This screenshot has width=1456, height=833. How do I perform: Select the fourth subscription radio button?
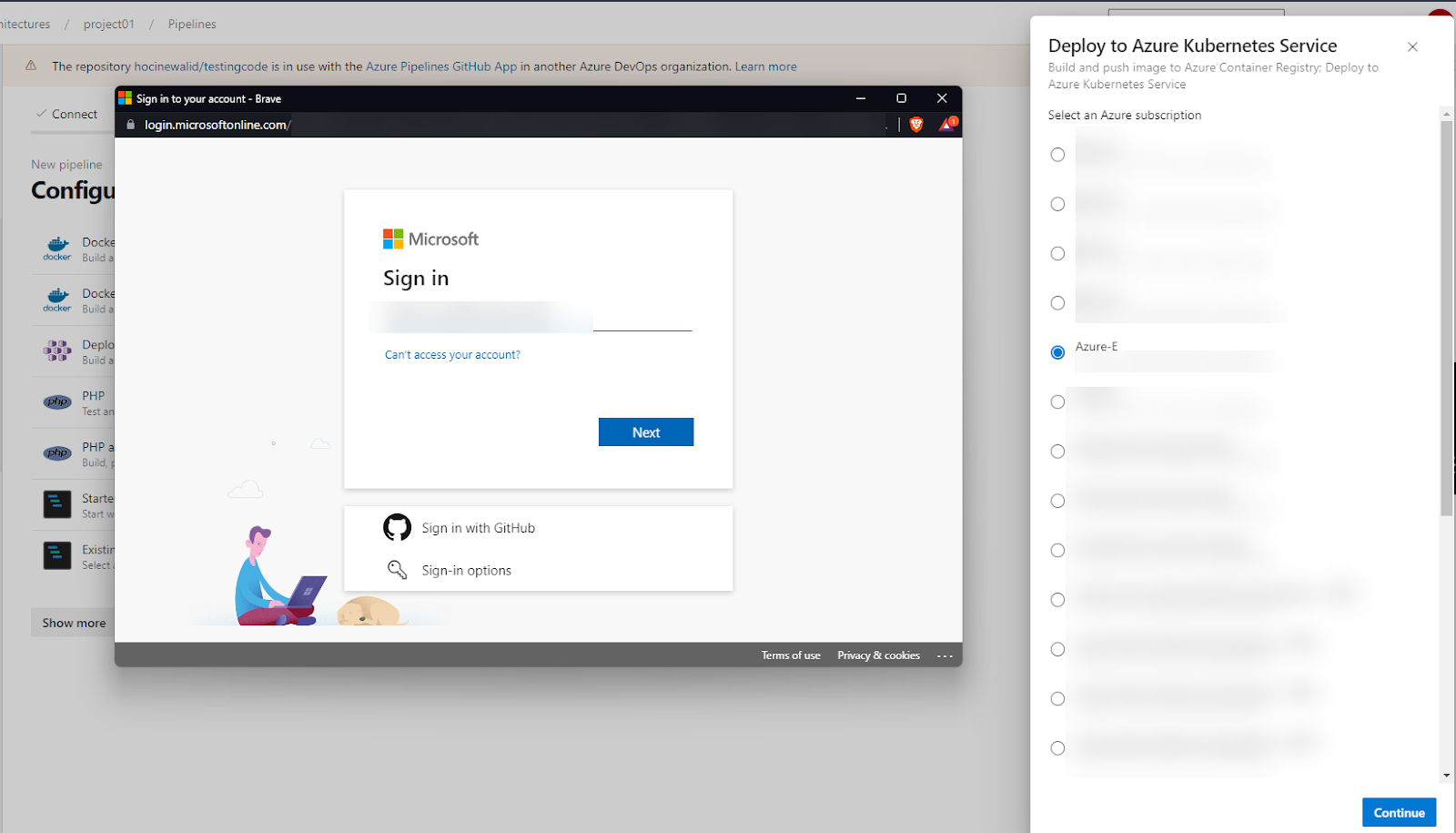[1057, 303]
